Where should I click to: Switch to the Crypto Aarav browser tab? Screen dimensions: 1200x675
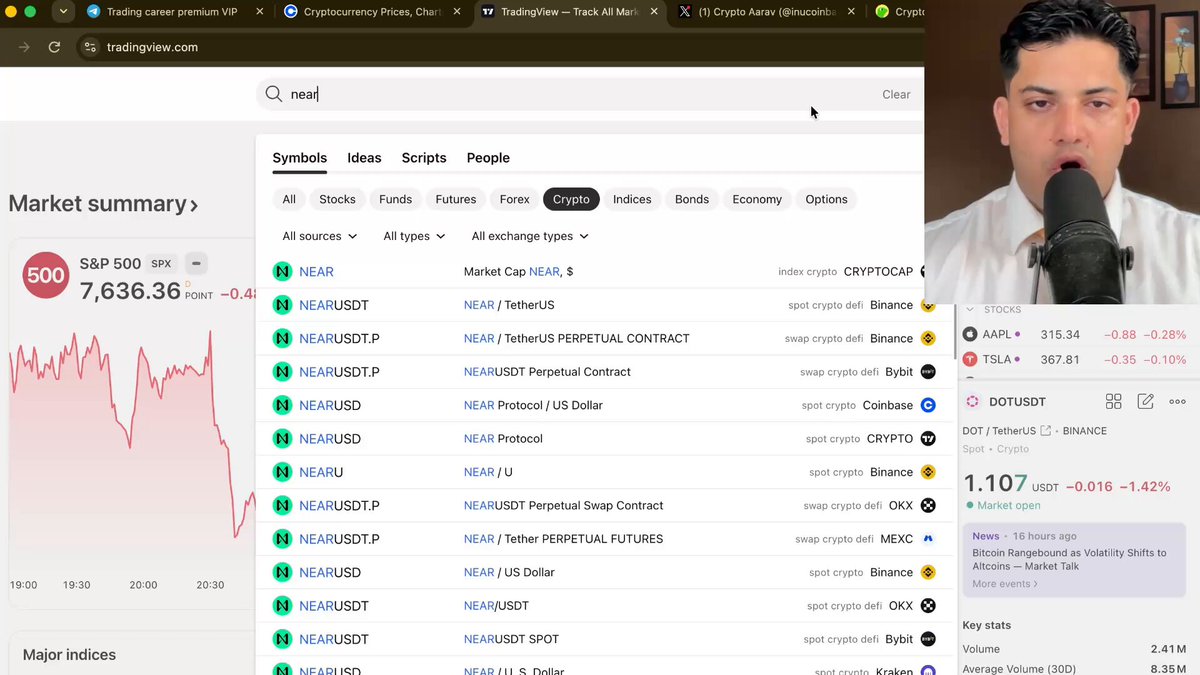click(766, 12)
